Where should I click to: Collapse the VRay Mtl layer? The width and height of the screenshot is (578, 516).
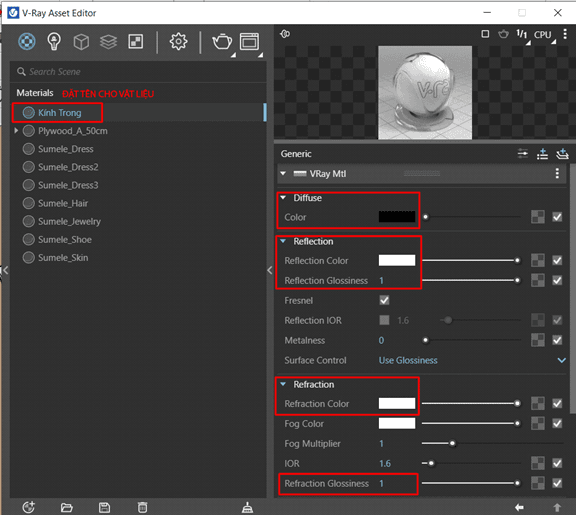pos(283,173)
